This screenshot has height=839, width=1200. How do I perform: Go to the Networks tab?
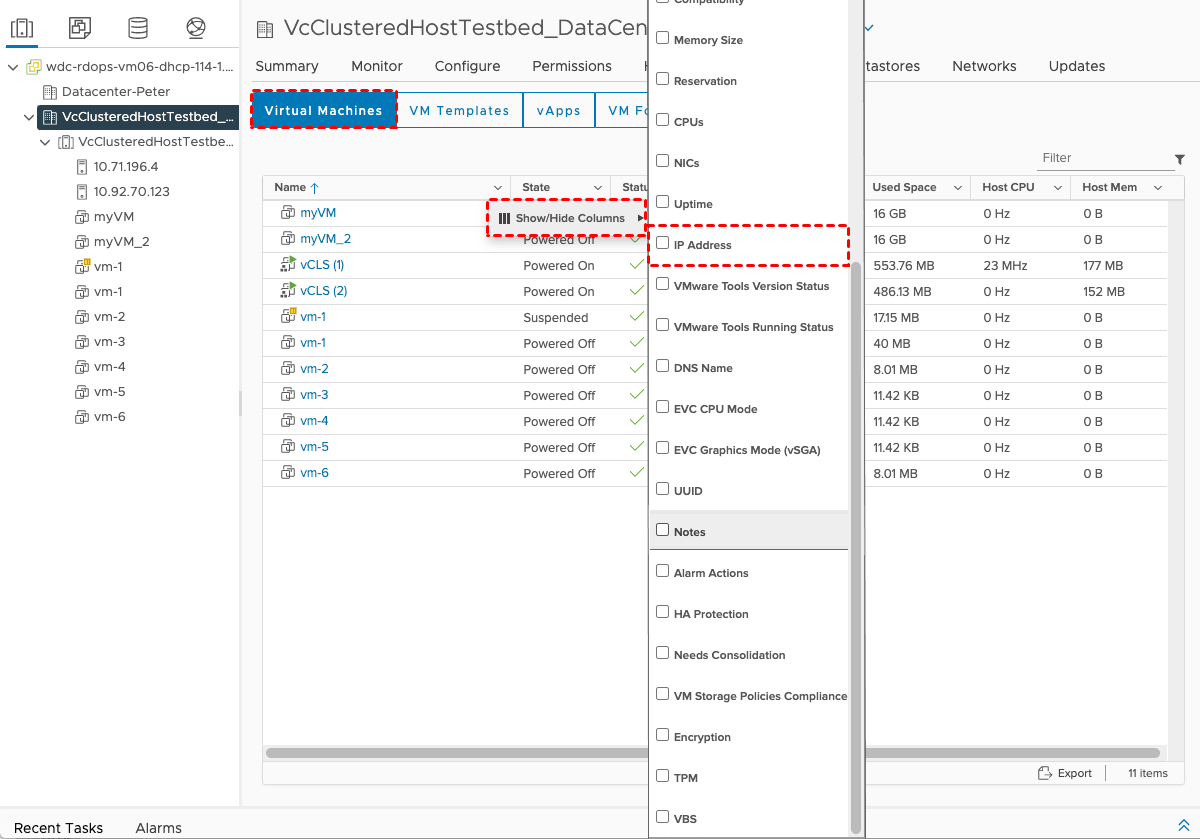984,66
